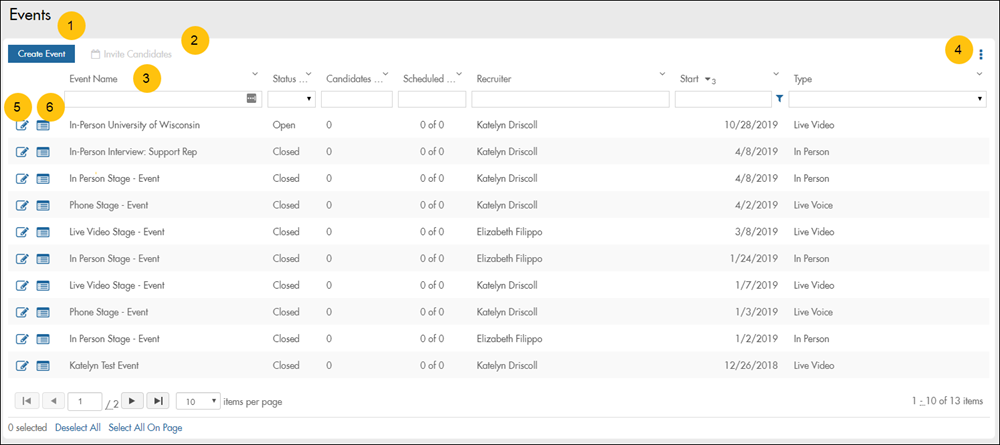Open details icon for Katelyn Test Event

pos(43,366)
